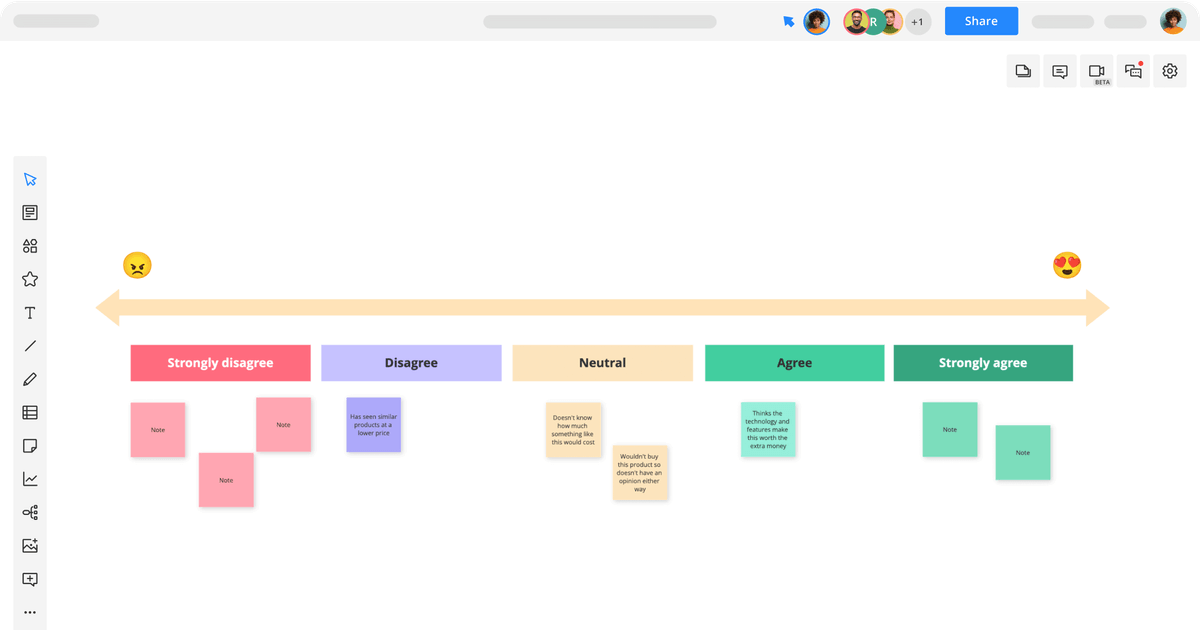Open the mind map diagram tool
Screen dimensions: 1200x630
coord(30,513)
